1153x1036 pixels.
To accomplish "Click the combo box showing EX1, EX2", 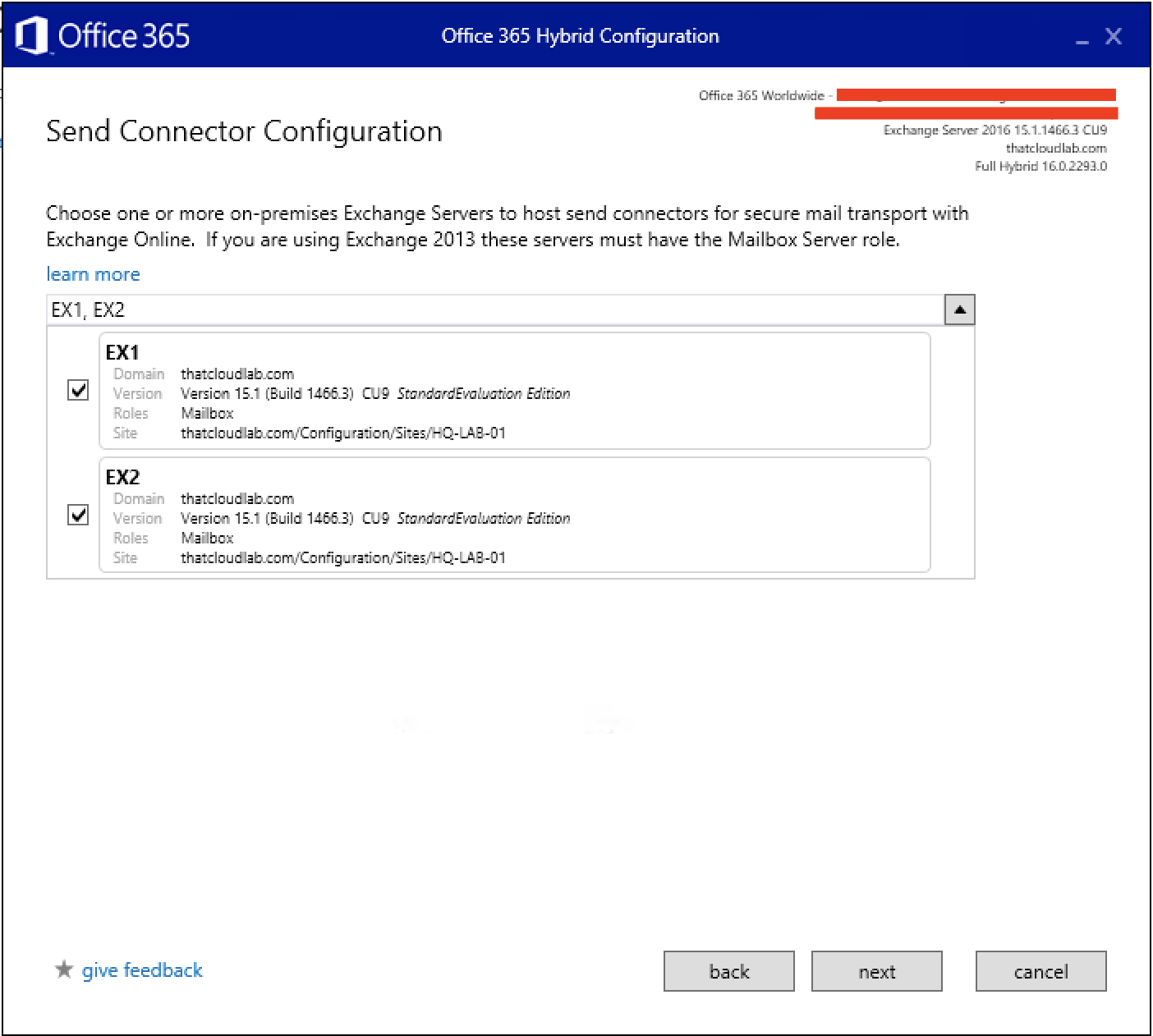I will pyautogui.click(x=493, y=309).
